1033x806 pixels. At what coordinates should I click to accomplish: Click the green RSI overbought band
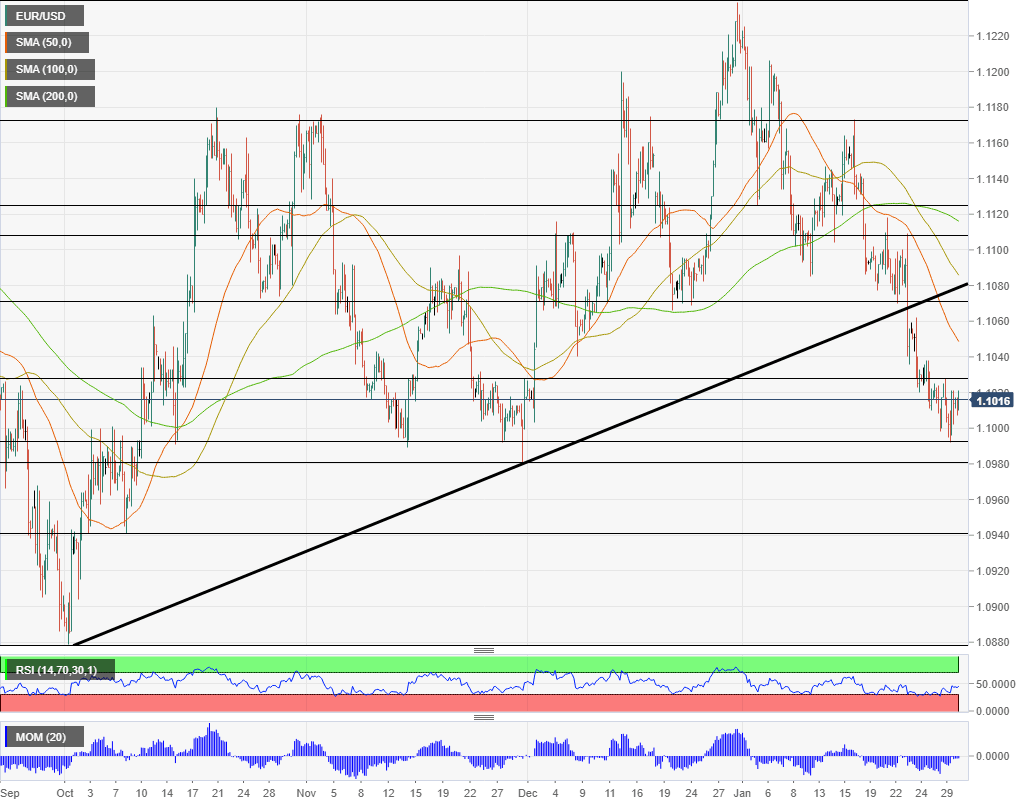click(479, 664)
